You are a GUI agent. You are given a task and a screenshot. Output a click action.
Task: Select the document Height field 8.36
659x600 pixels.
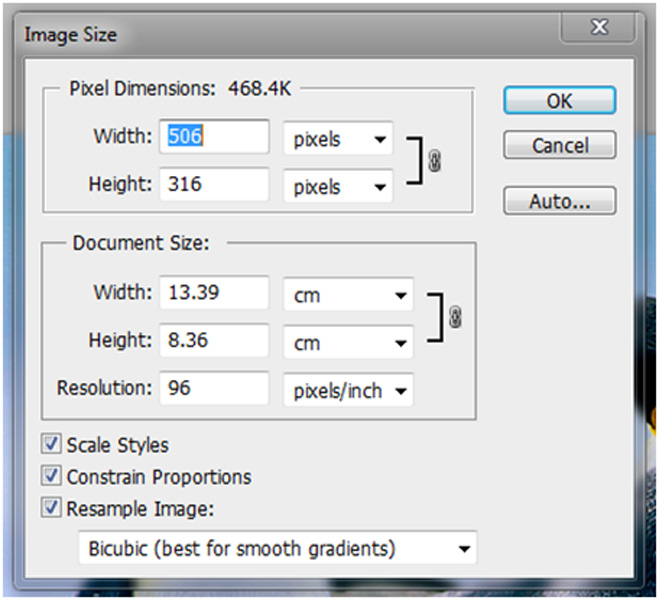tap(214, 340)
